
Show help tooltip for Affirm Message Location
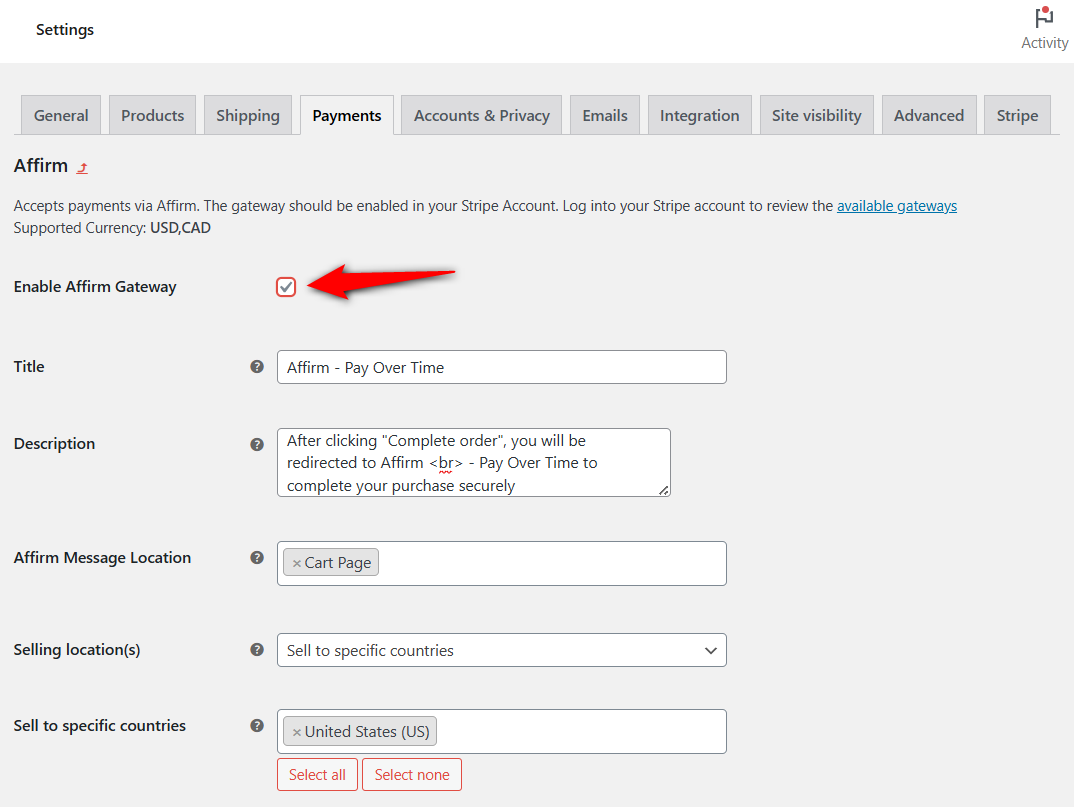pyautogui.click(x=257, y=558)
